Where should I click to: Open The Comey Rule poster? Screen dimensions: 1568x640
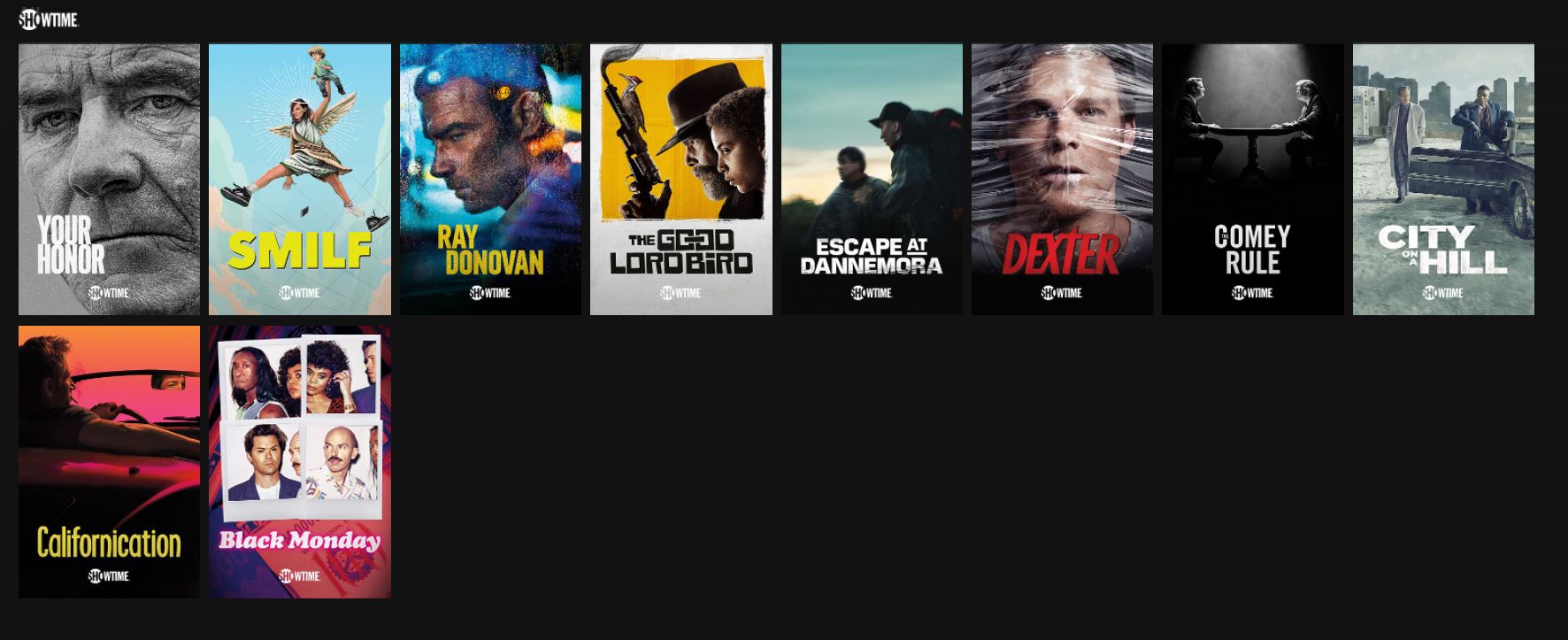(1253, 180)
